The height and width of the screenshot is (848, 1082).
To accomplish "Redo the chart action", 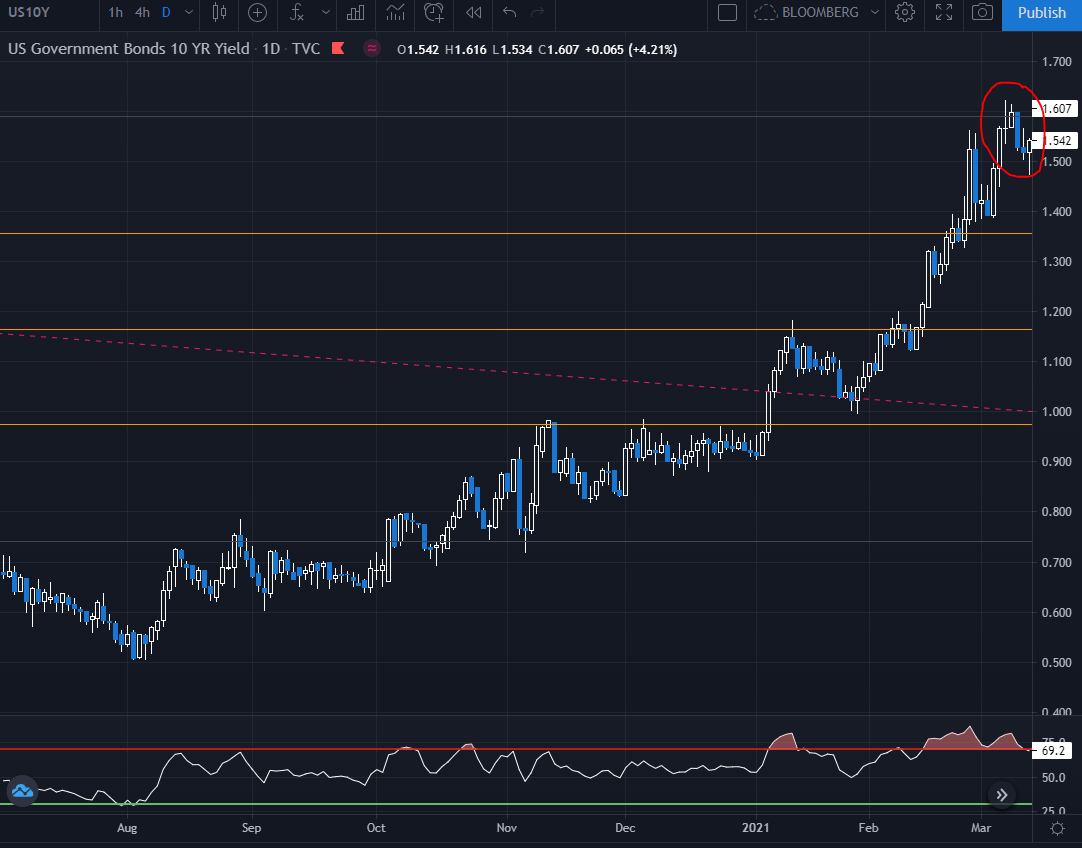I will tap(538, 12).
